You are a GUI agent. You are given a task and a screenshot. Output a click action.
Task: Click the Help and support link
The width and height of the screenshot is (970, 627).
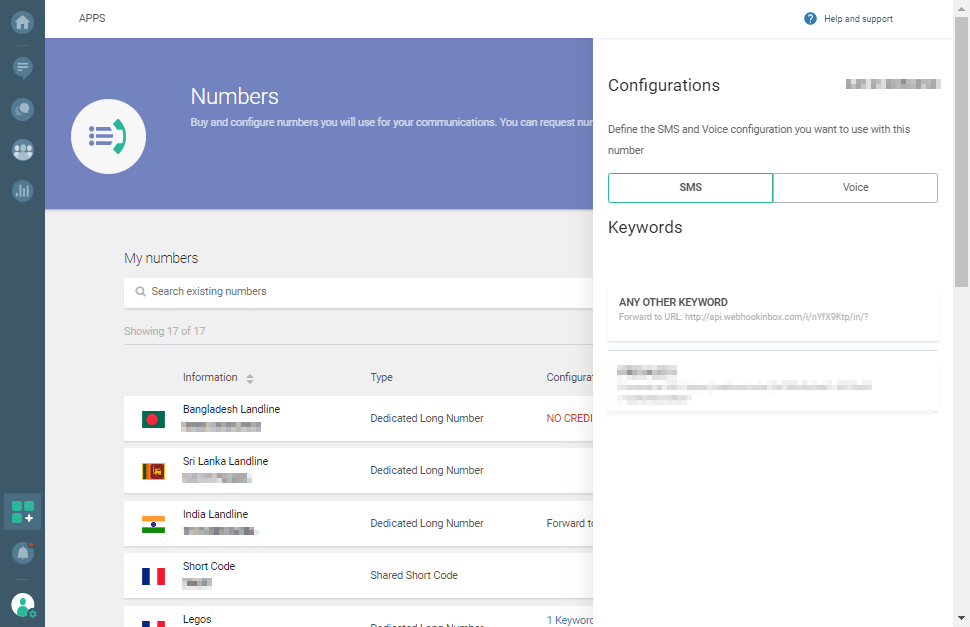pyautogui.click(x=858, y=19)
